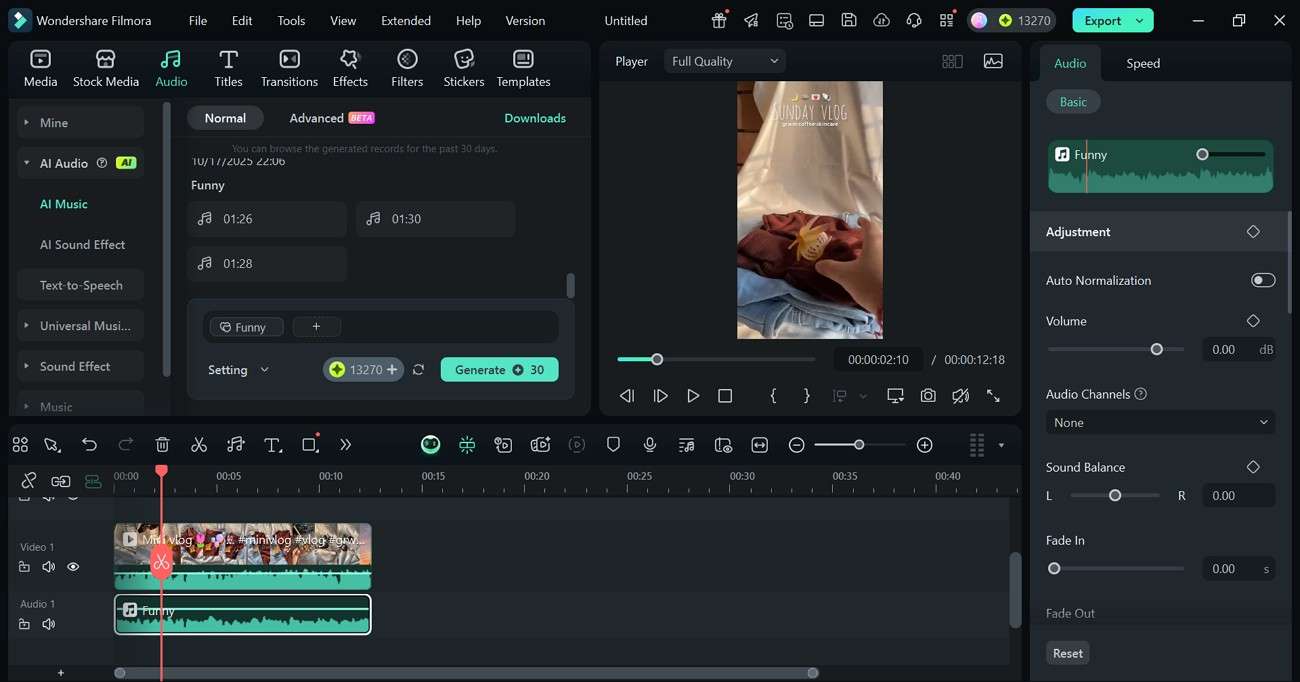Expand the Setting options
Screen dimensions: 1300x682
(x=238, y=370)
